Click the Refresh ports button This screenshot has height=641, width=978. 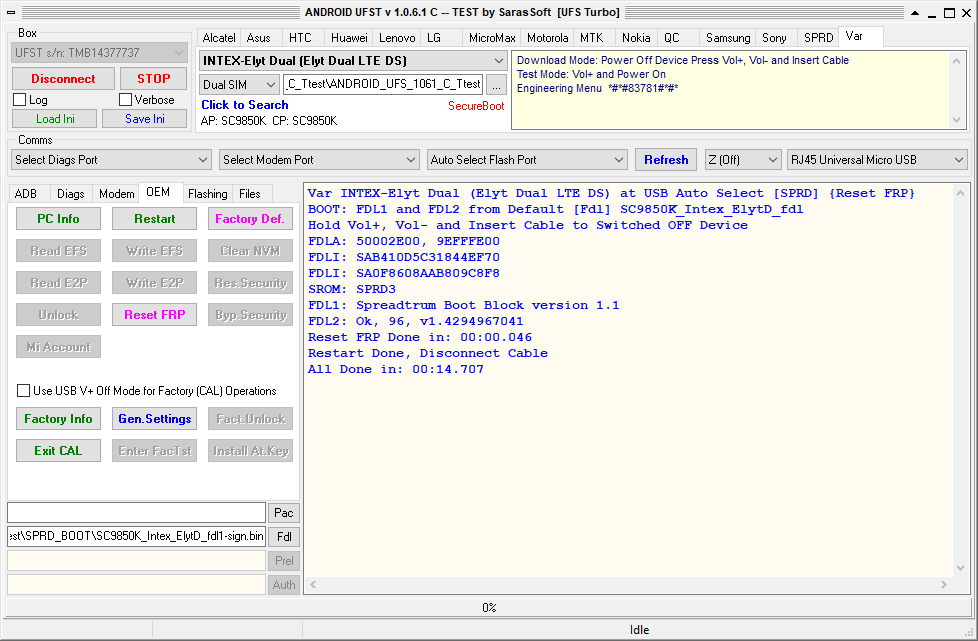666,160
